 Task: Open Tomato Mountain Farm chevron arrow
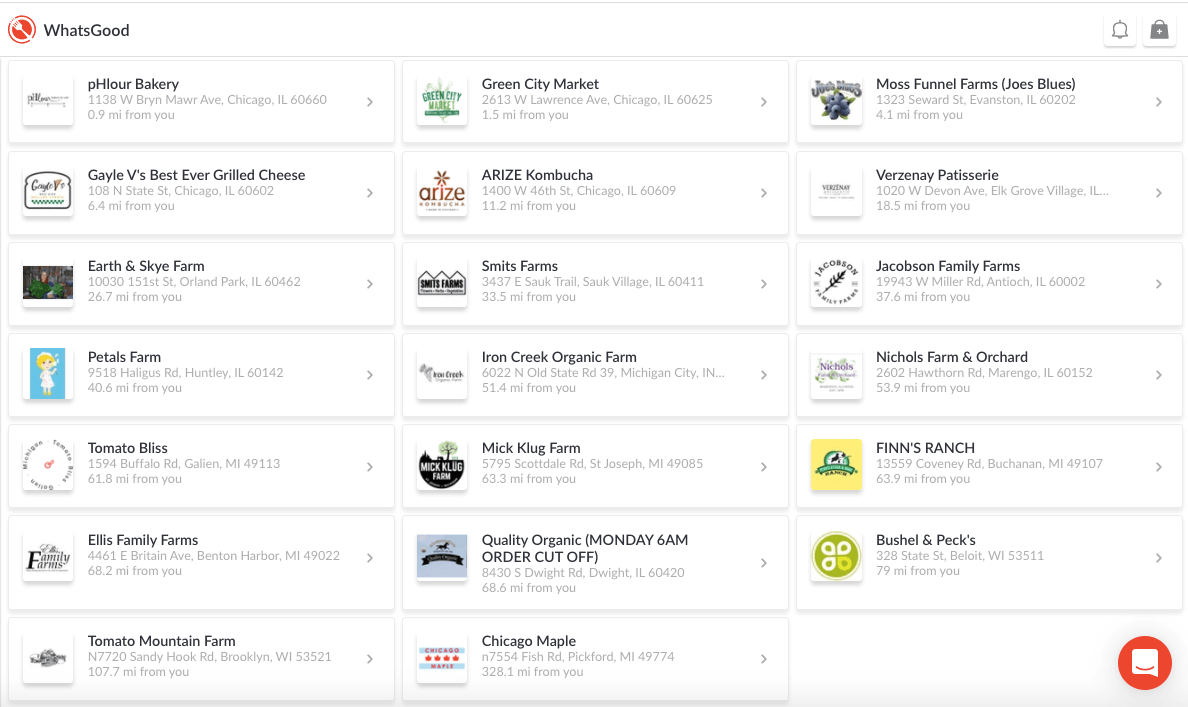click(x=370, y=659)
